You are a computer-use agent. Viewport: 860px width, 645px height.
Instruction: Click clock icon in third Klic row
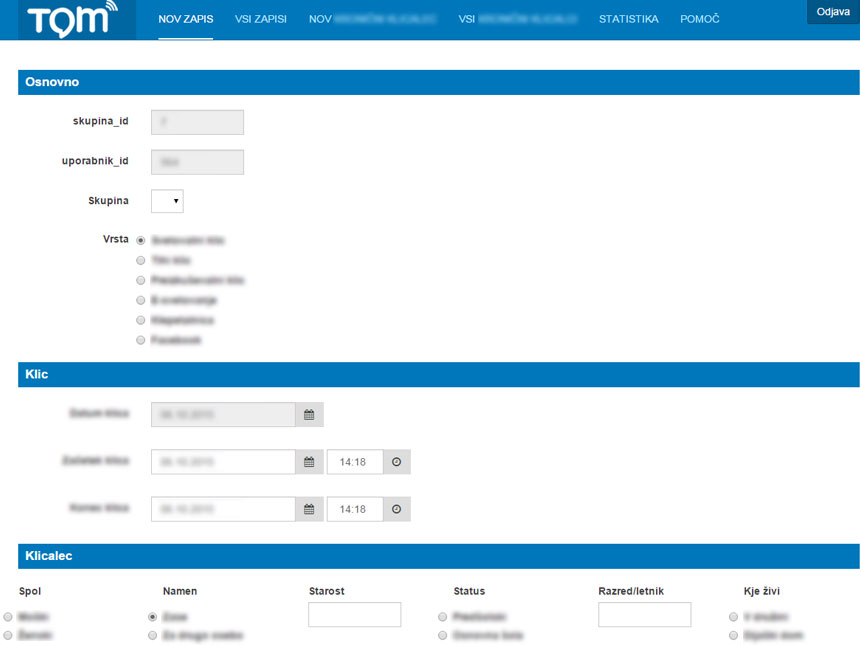pyautogui.click(x=396, y=509)
